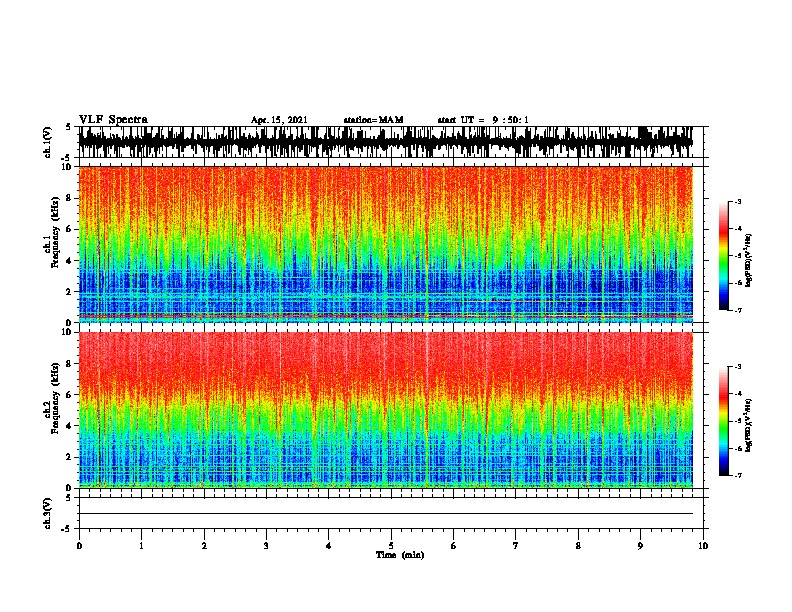Click the time axis tick label "1"

click(141, 546)
